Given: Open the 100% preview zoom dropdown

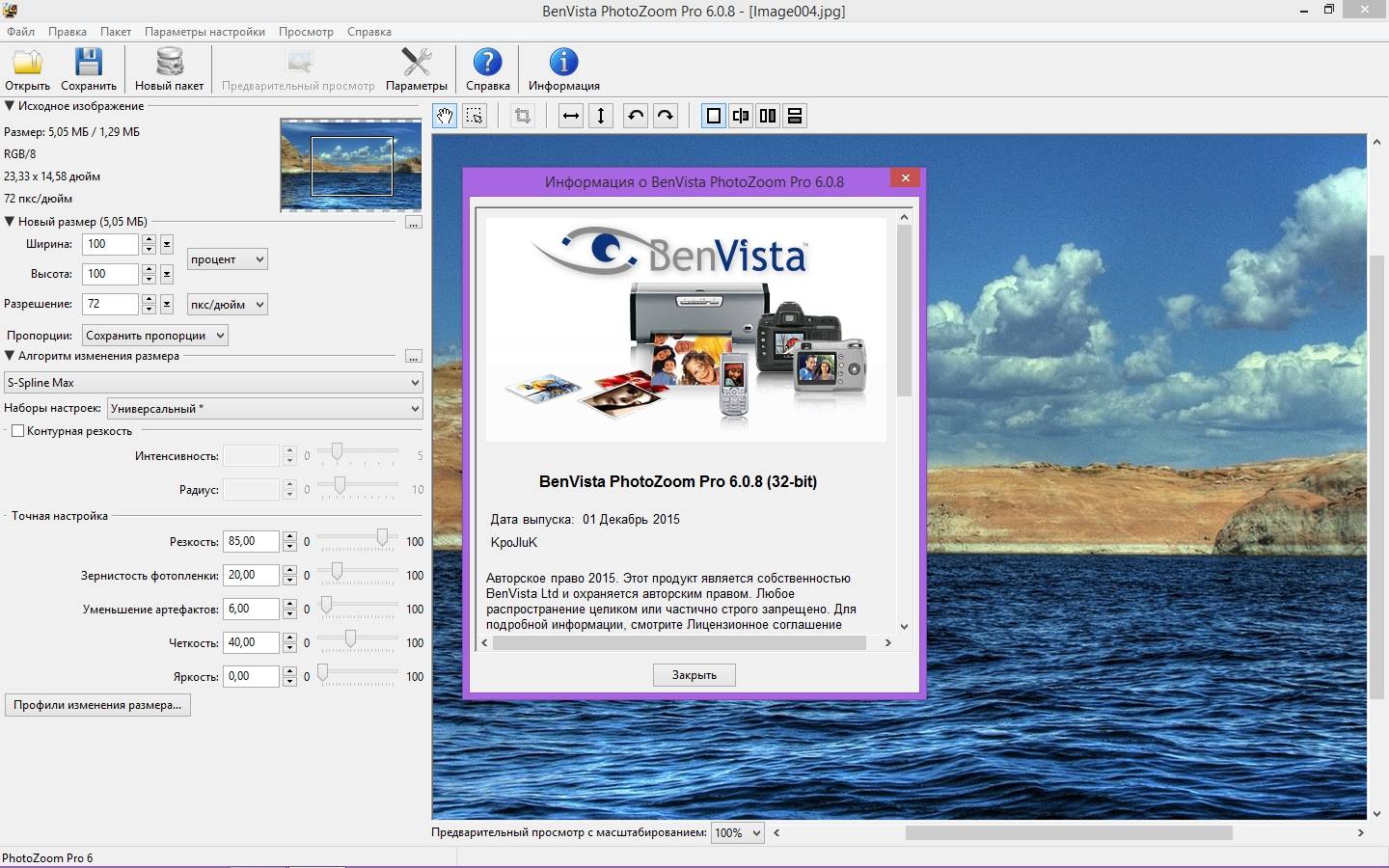Looking at the screenshot, I should coord(737,832).
